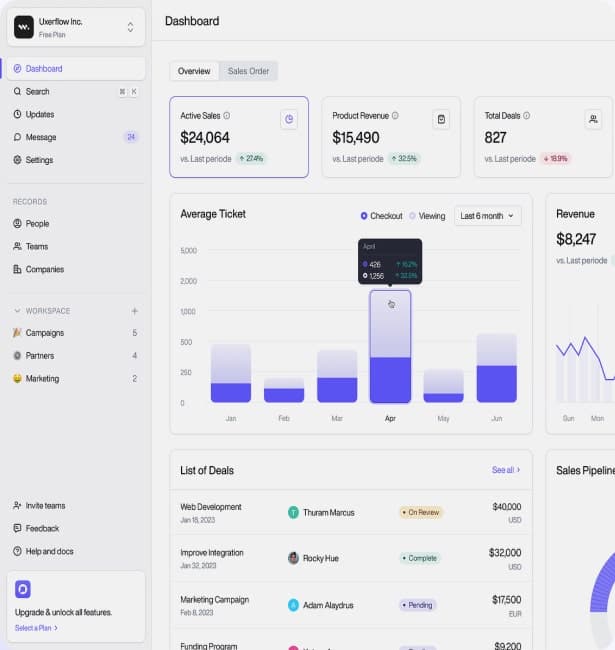The image size is (615, 650).
Task: Select the Viewing radio option
Action: (412, 216)
